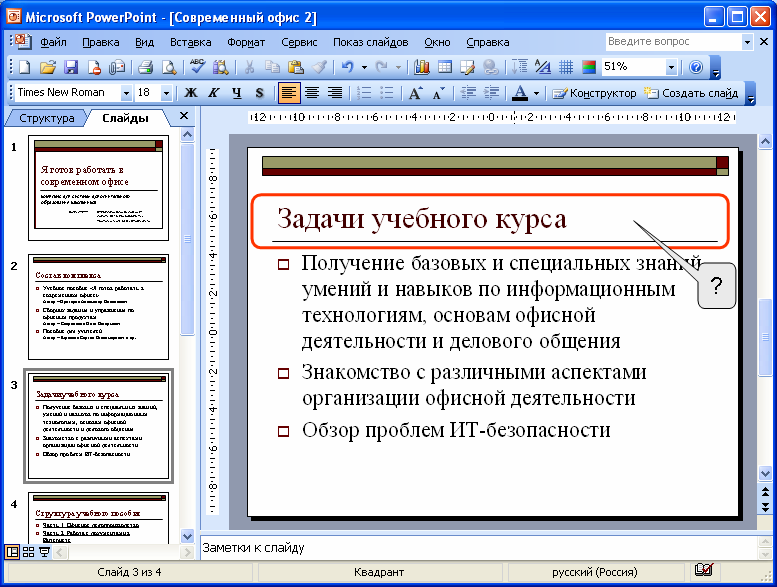
Task: Switch to slide sorter view icon
Action: pyautogui.click(x=29, y=552)
